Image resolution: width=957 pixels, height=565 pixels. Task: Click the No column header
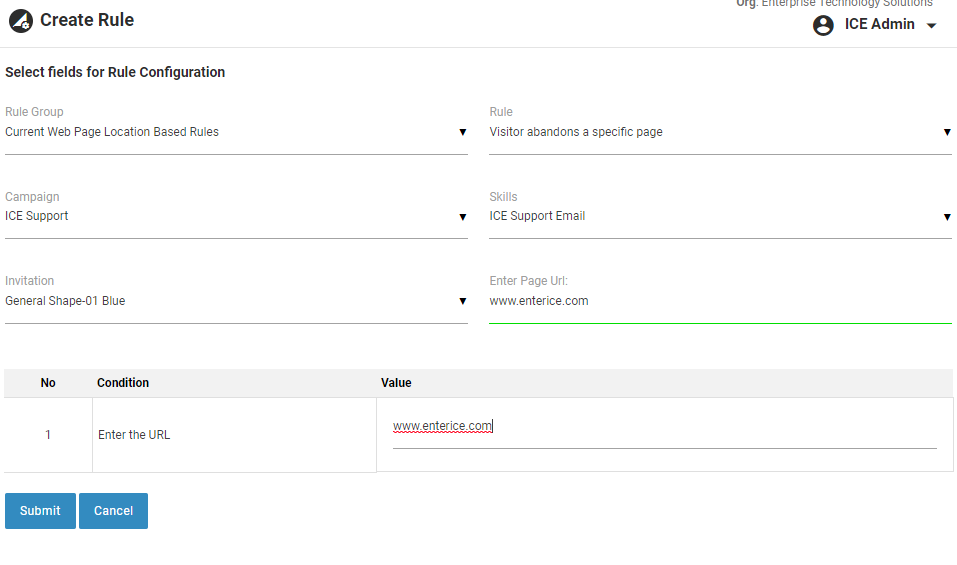[x=48, y=383]
